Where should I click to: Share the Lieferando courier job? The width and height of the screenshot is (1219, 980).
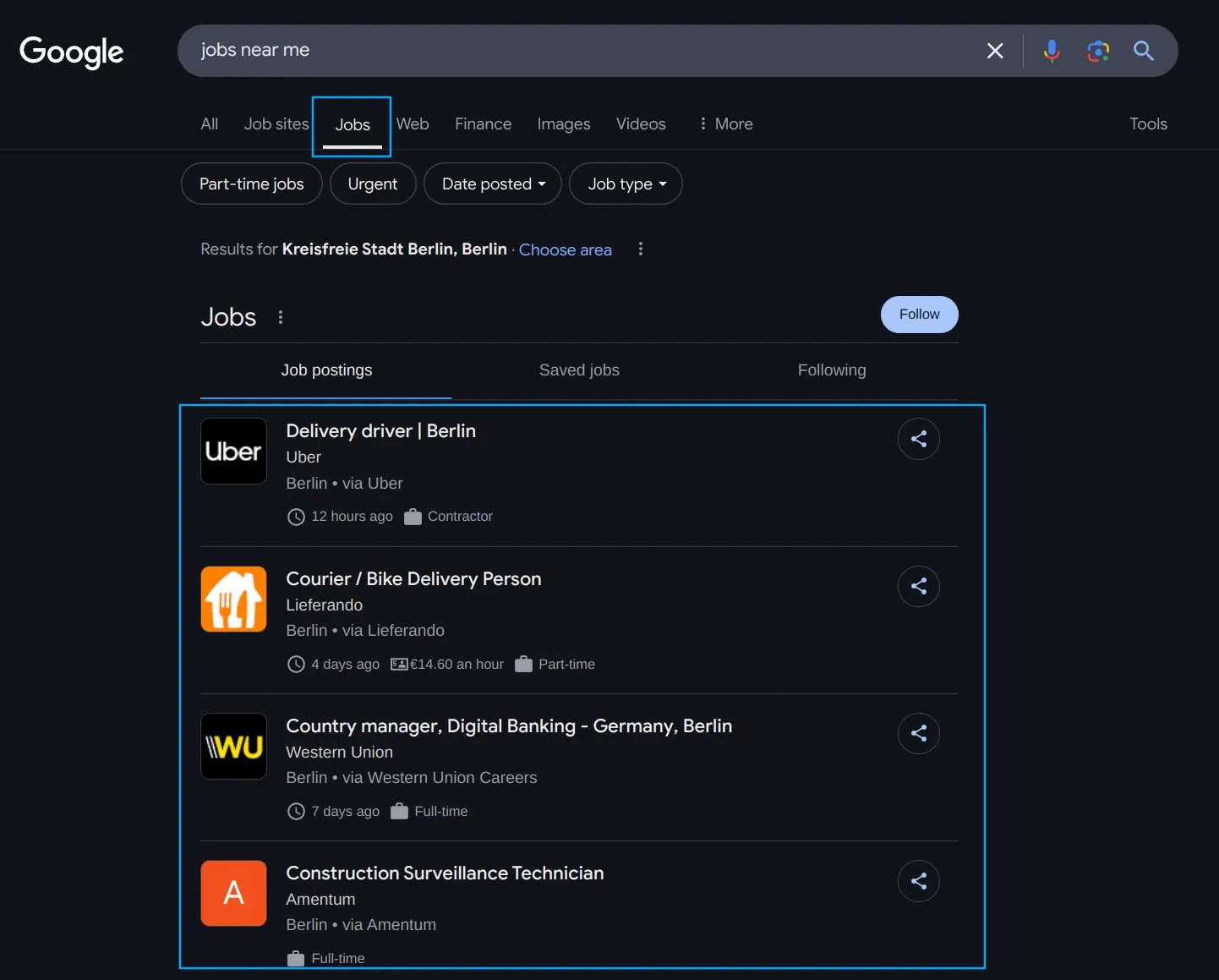[x=918, y=586]
